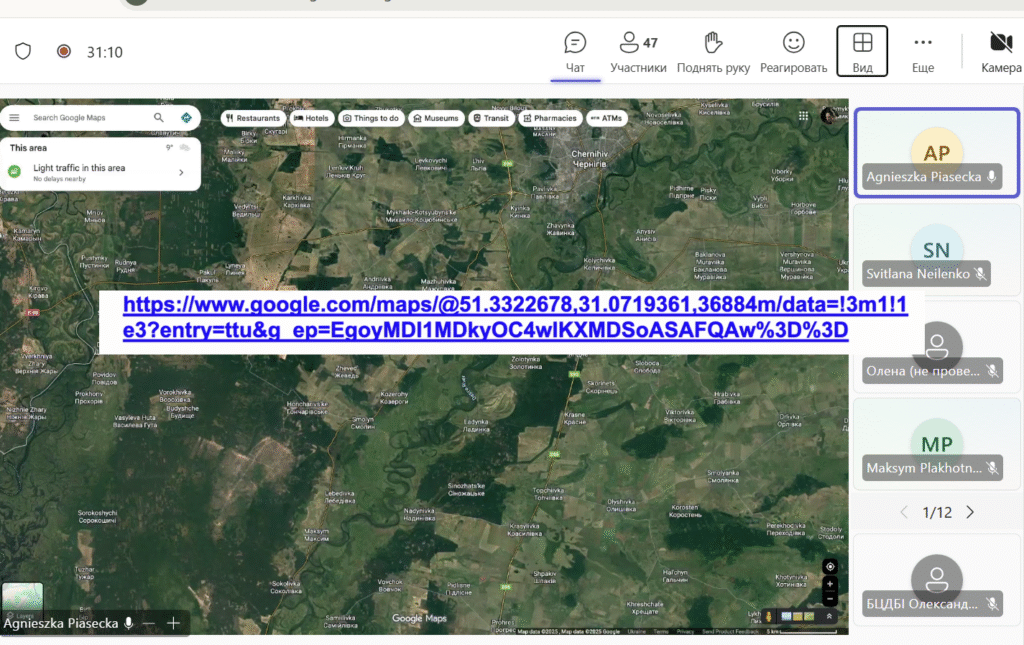
Task: Open the Еще more options menu
Action: 923,52
